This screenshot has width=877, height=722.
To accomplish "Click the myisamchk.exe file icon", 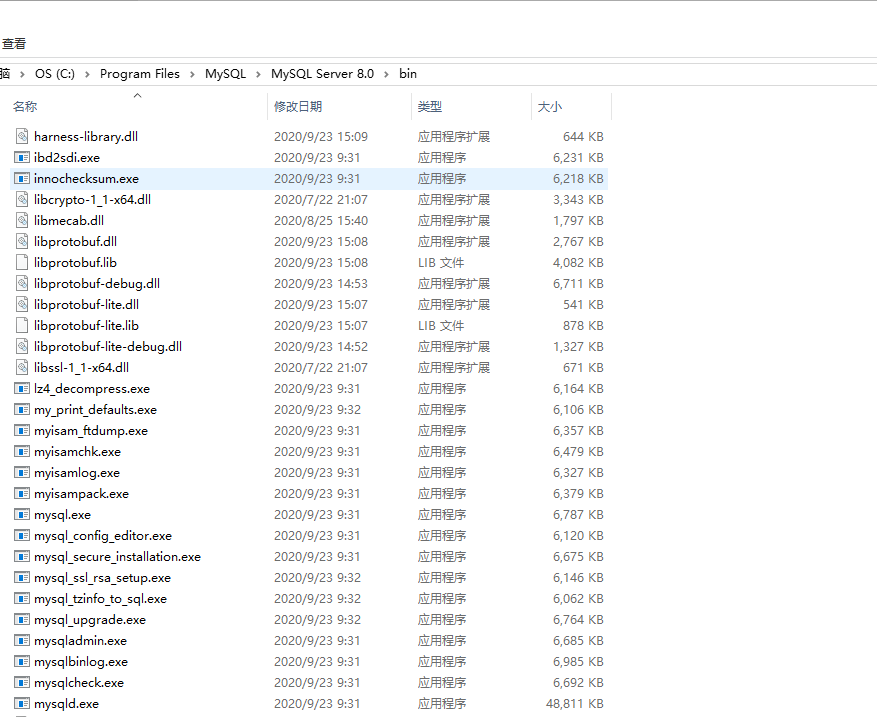I will (22, 452).
